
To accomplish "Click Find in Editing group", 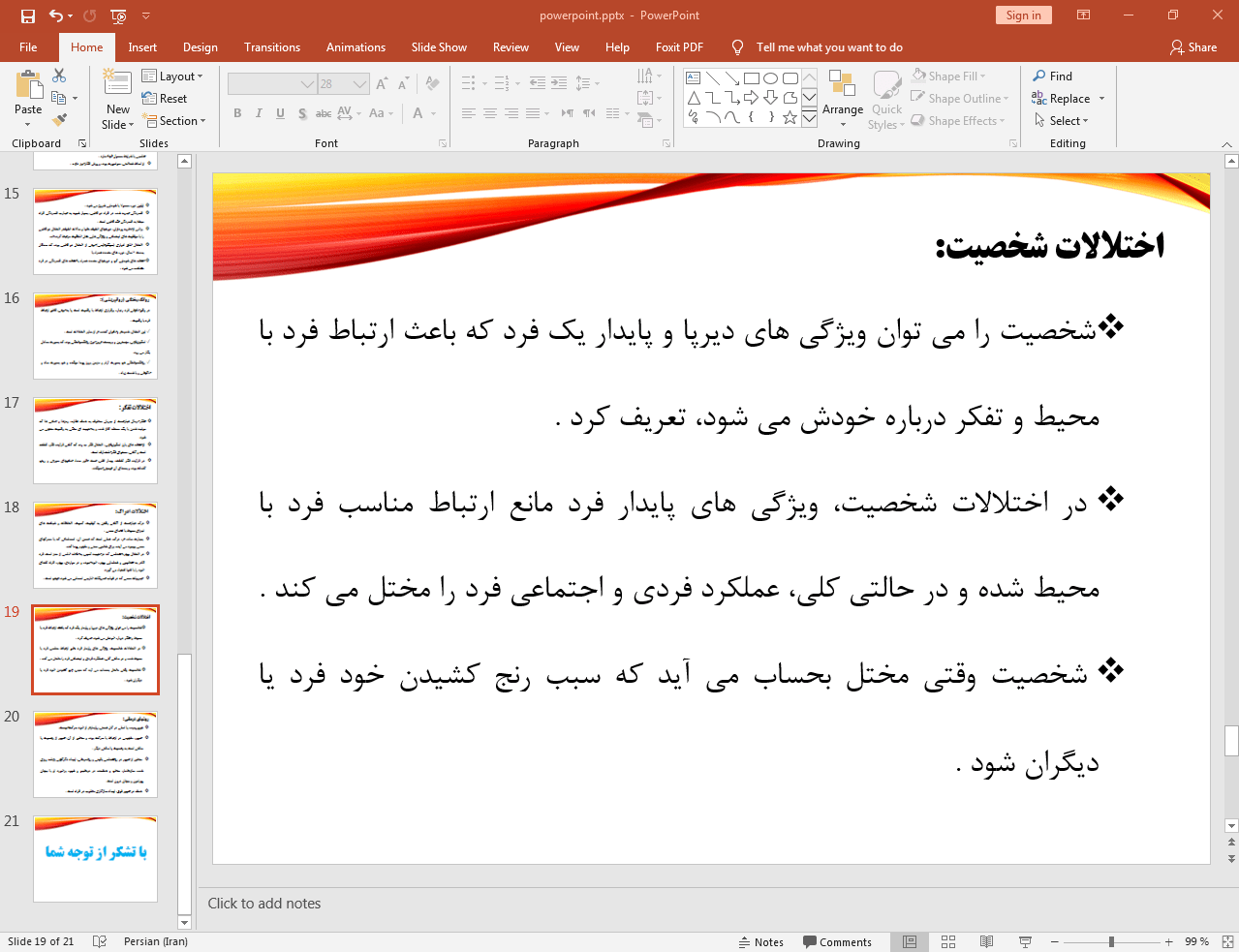I will click(1053, 76).
